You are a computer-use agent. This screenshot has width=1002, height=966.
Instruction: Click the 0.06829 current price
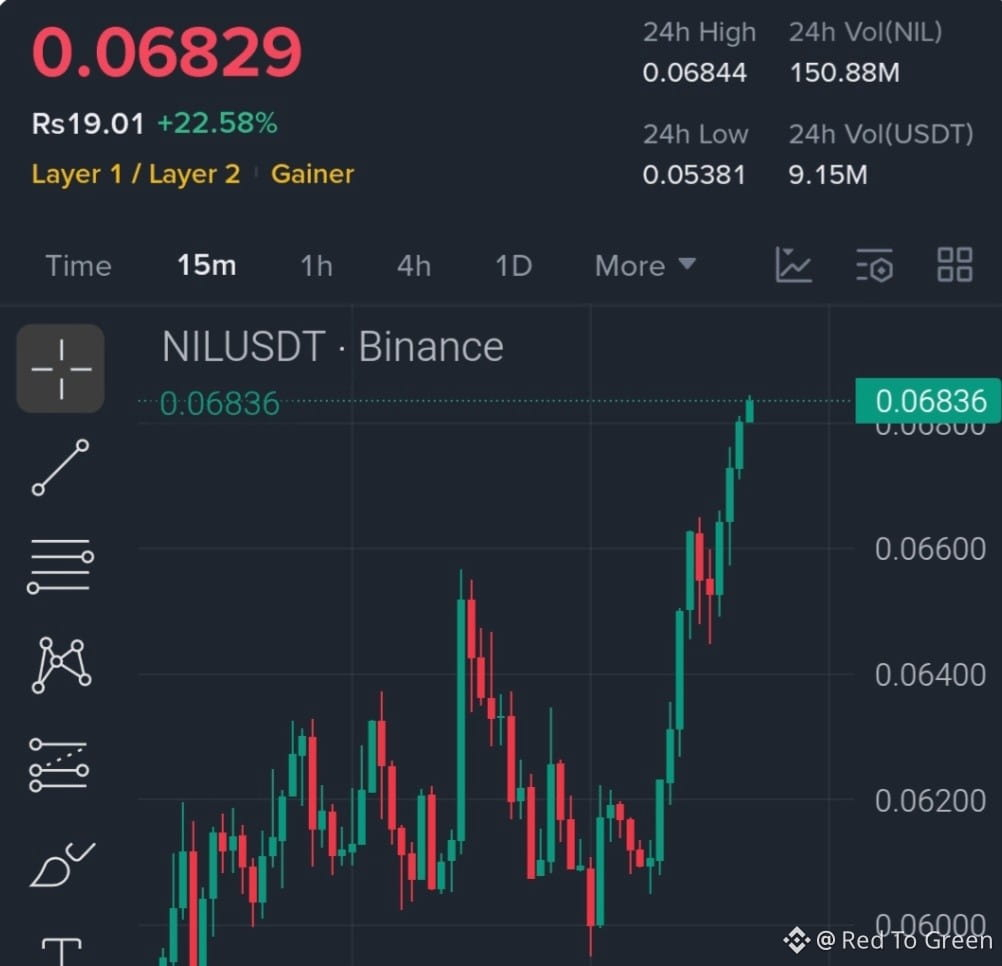coord(167,52)
